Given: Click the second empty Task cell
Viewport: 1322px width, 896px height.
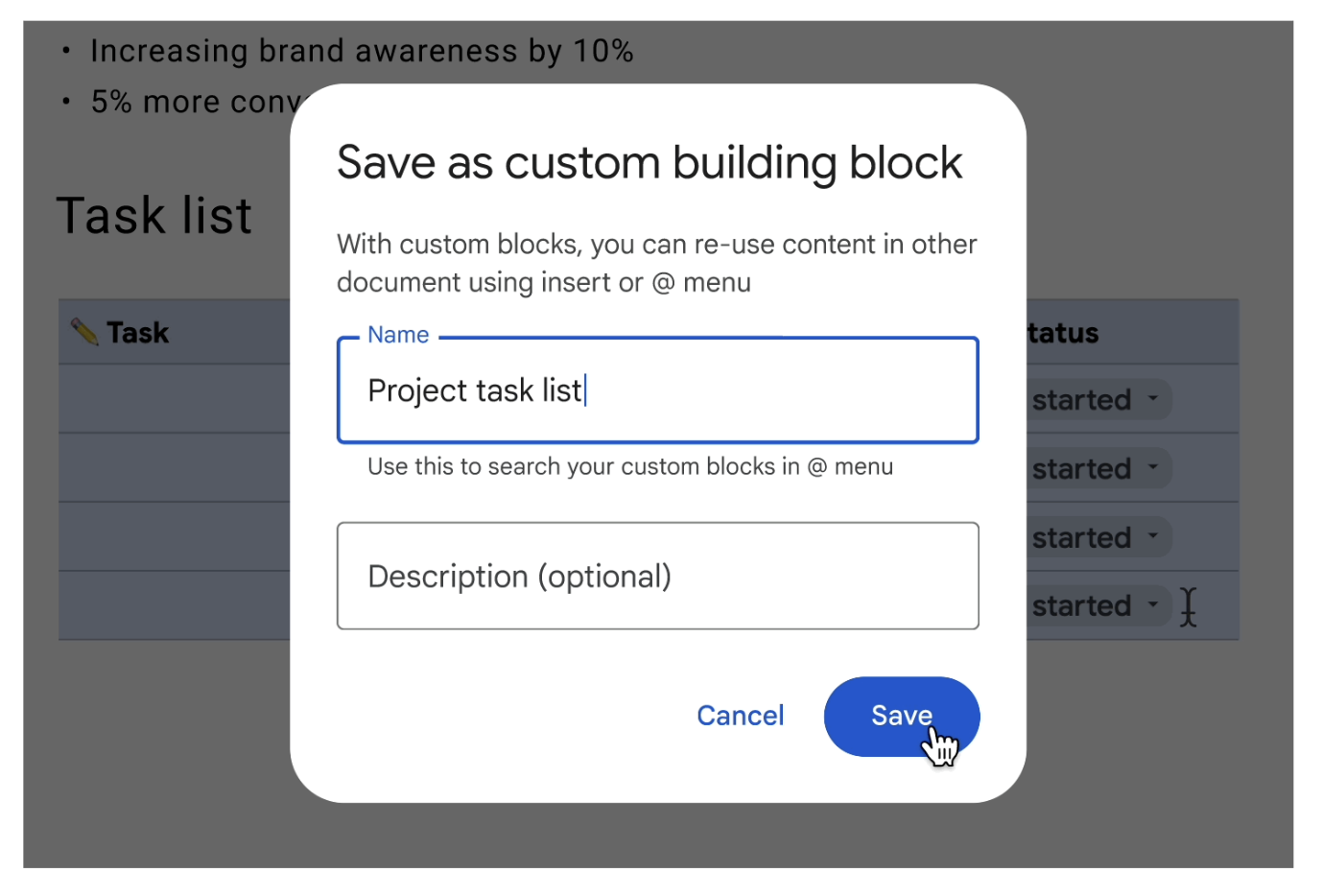Looking at the screenshot, I should point(174,468).
